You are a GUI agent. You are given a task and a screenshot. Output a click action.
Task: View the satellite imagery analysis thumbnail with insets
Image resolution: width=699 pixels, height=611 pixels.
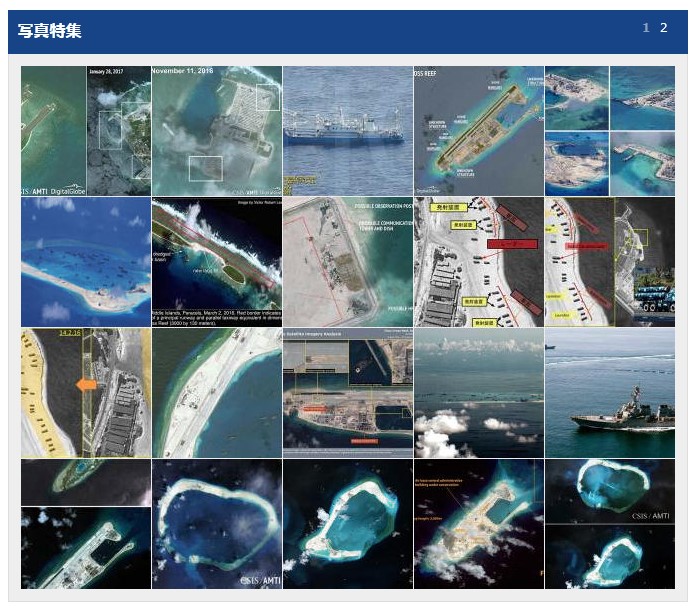click(x=347, y=392)
